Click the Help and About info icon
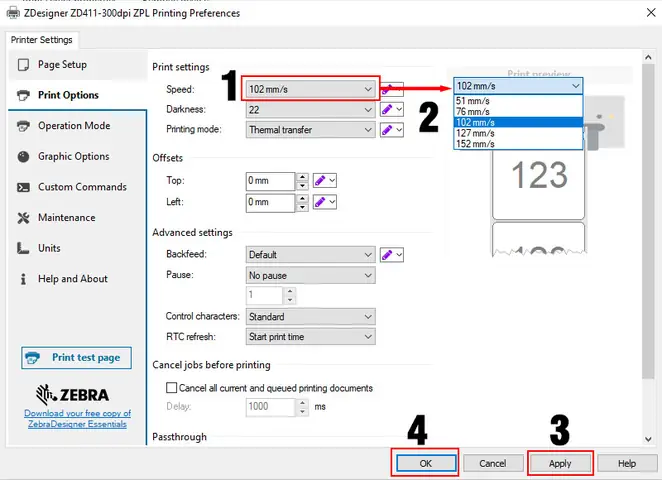The width and height of the screenshot is (662, 480). (x=23, y=279)
